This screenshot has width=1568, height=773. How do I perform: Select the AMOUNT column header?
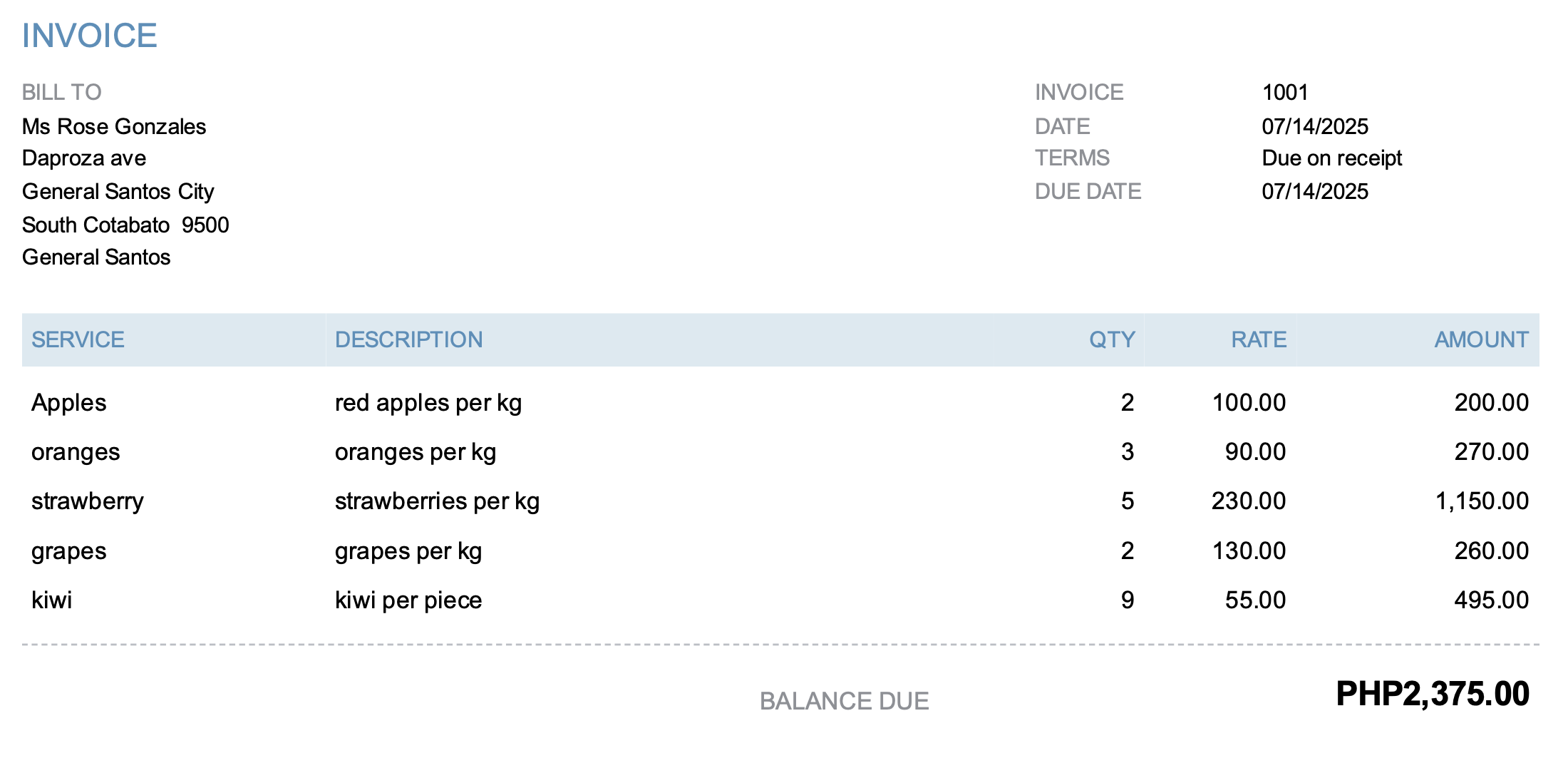click(x=1481, y=339)
